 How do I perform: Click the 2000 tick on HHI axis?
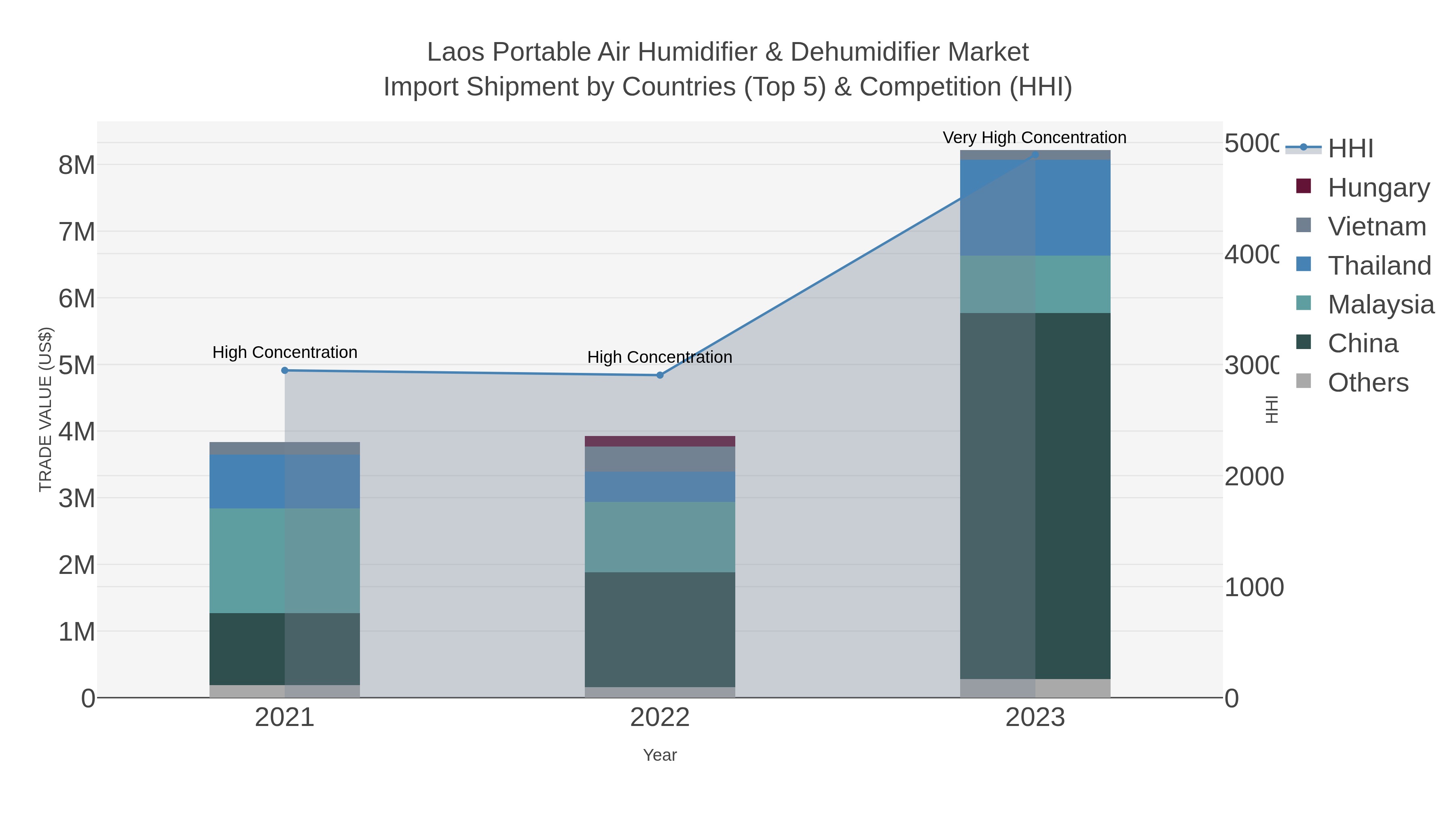(1254, 476)
